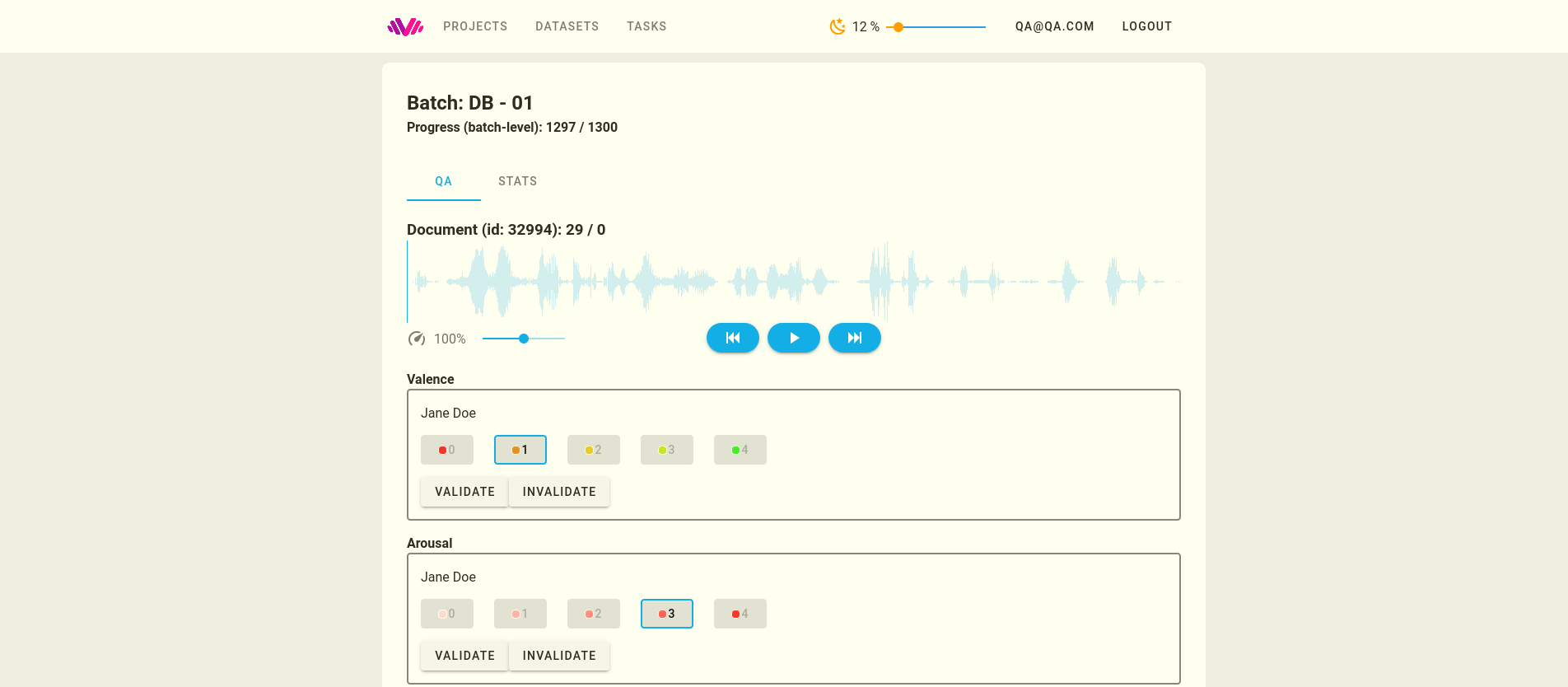
Task: Validate the Valence annotation
Action: point(464,492)
